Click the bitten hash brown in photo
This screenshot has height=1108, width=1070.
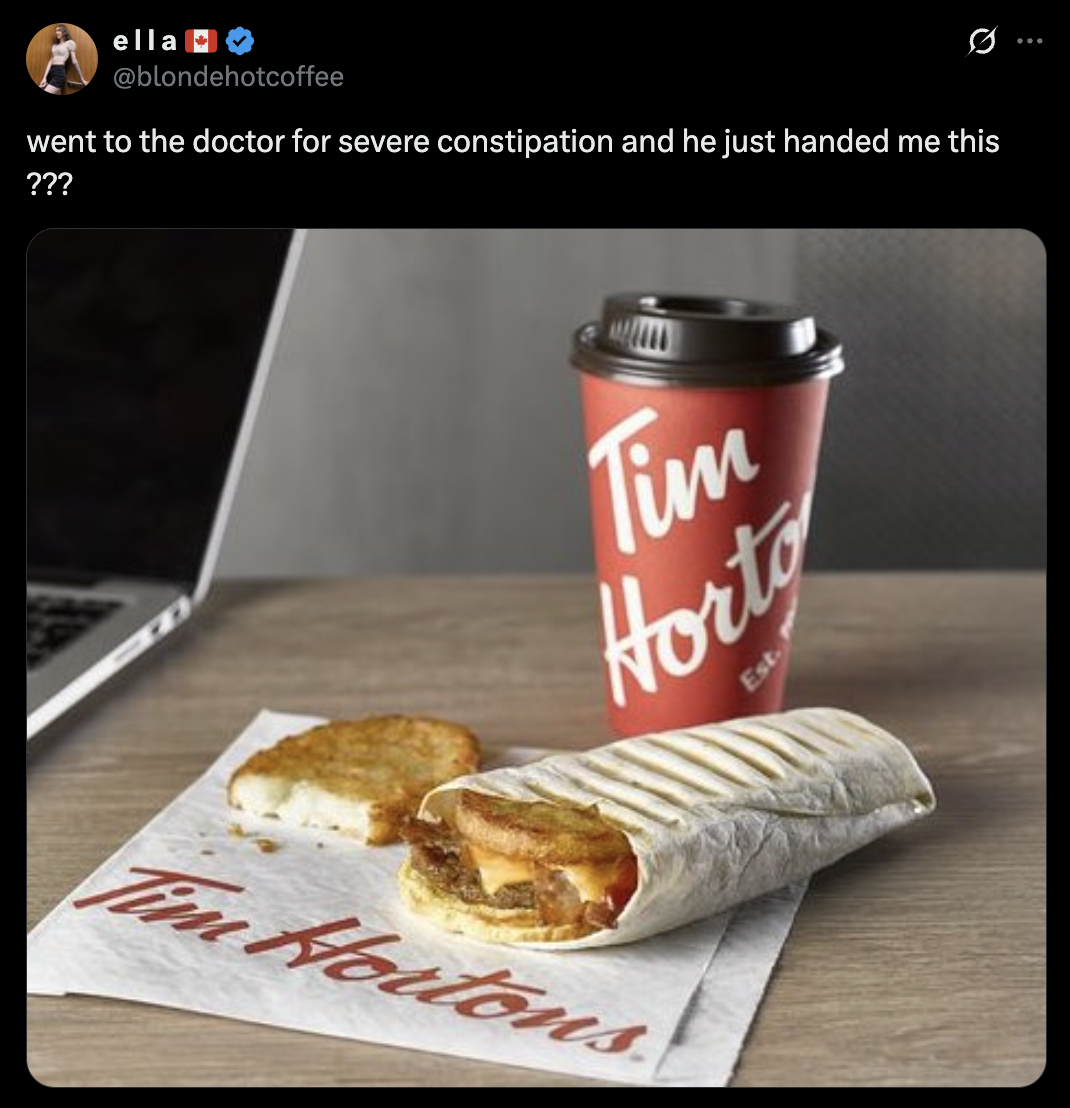point(353,776)
